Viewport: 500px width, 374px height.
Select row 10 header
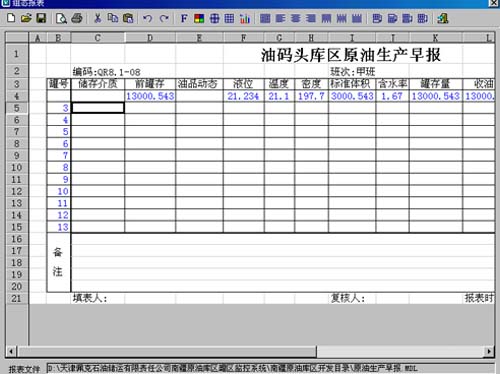pyautogui.click(x=17, y=168)
